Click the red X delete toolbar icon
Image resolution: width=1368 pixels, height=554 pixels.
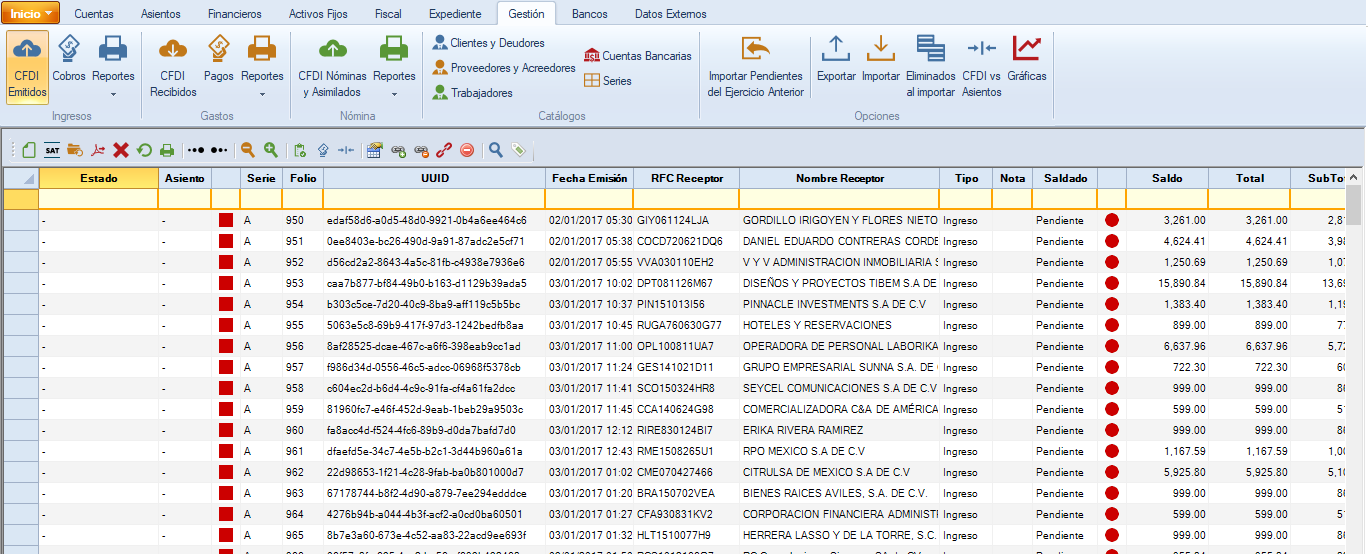121,150
